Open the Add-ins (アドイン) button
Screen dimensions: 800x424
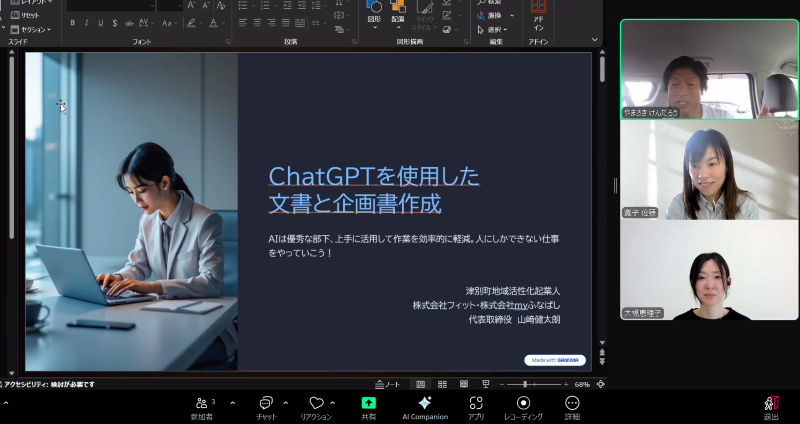(x=538, y=16)
